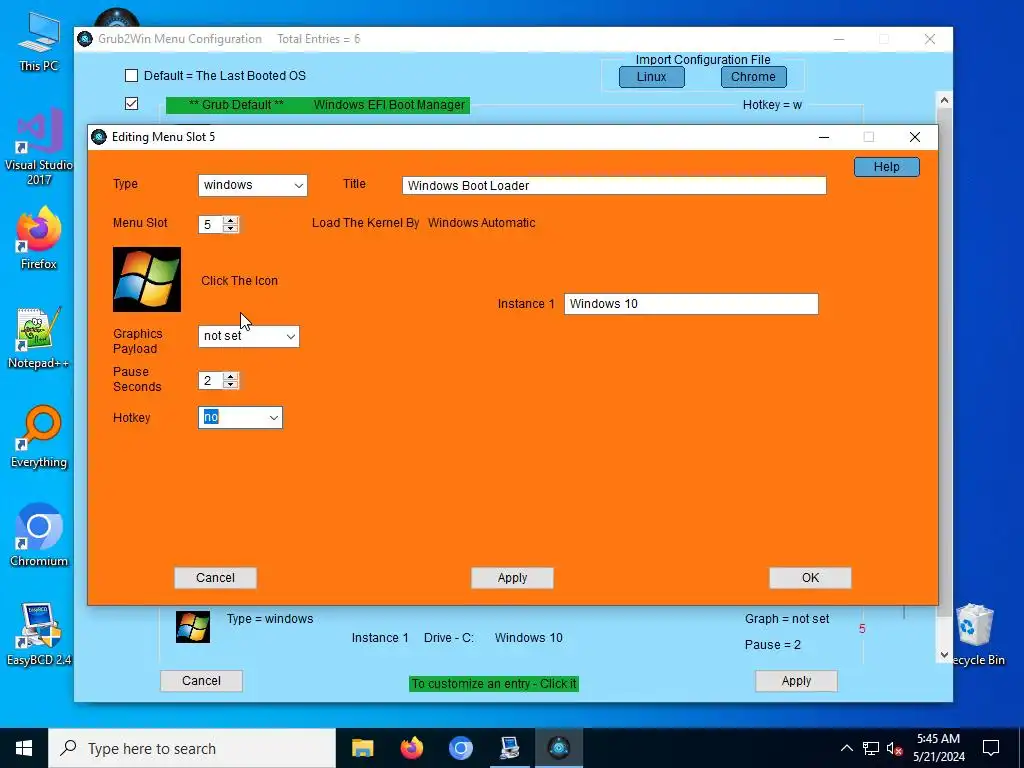Close the Editing Menu Slot 5 dialog
Viewport: 1024px width, 768px height.
(x=914, y=136)
